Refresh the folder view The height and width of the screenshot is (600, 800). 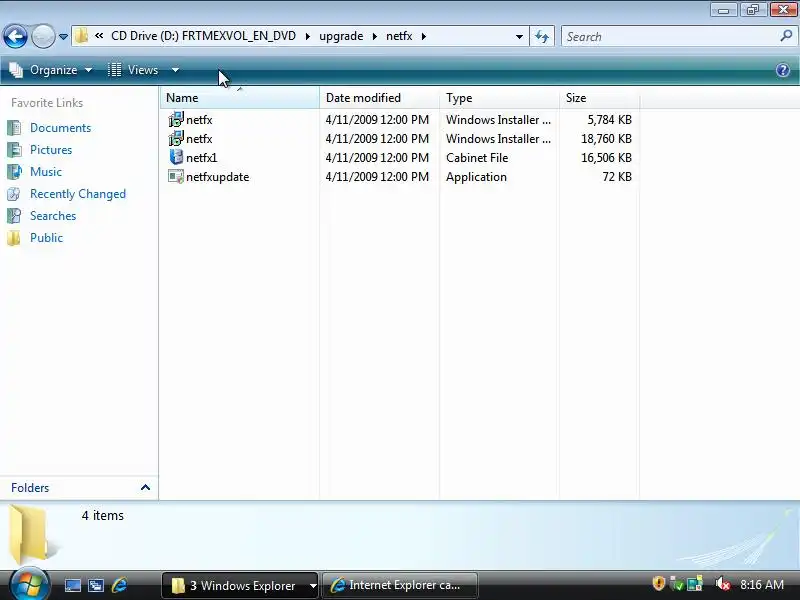(x=542, y=37)
